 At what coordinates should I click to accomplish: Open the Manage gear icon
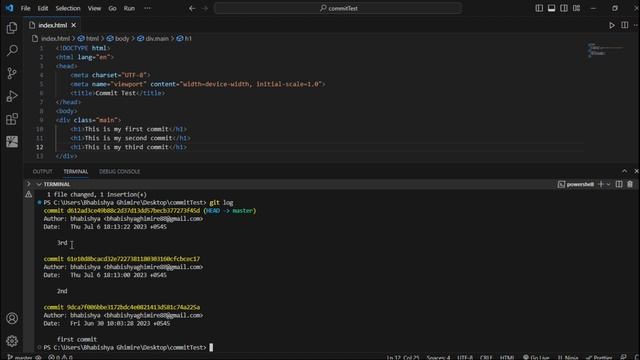click(x=12, y=341)
